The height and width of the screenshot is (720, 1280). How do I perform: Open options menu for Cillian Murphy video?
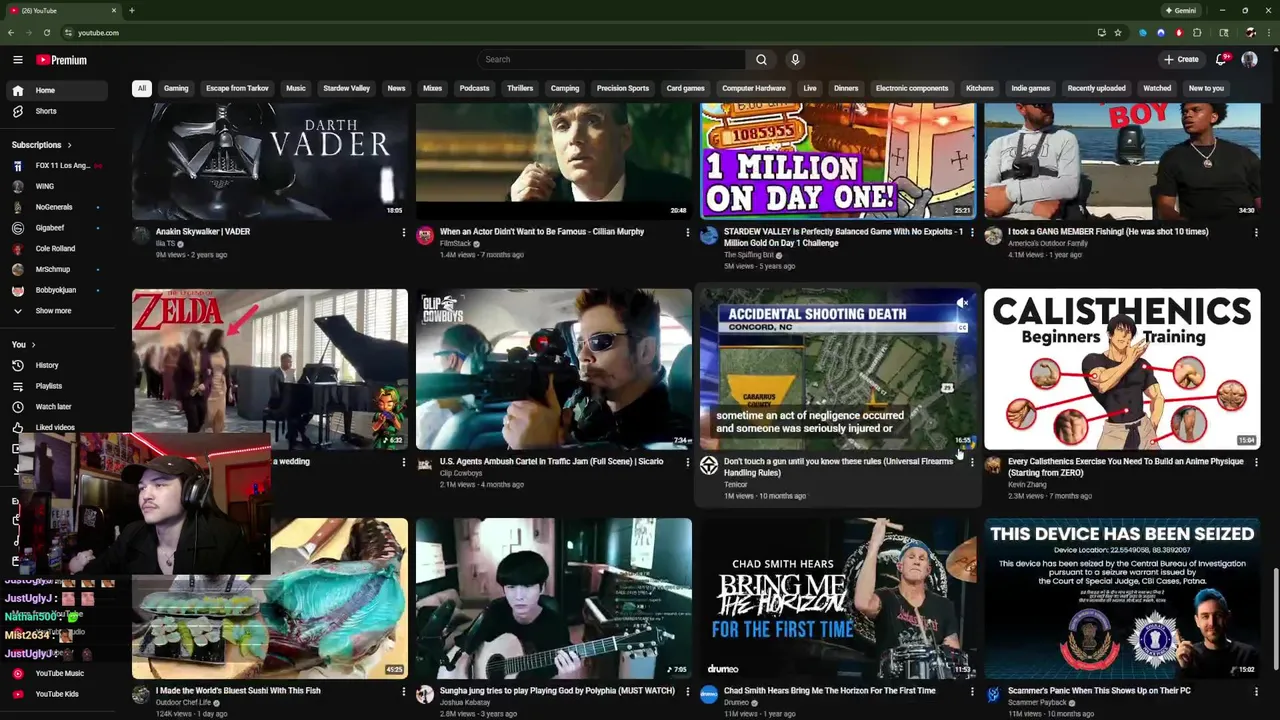(687, 233)
